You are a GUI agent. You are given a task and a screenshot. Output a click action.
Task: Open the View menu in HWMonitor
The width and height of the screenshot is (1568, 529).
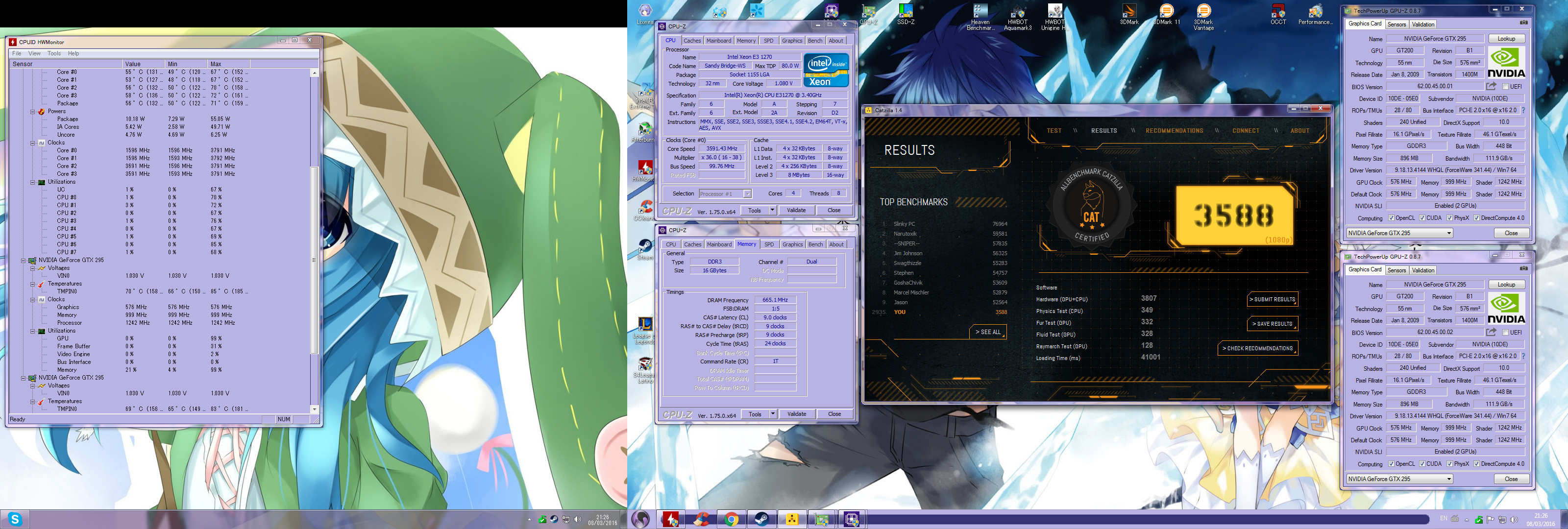pyautogui.click(x=34, y=53)
